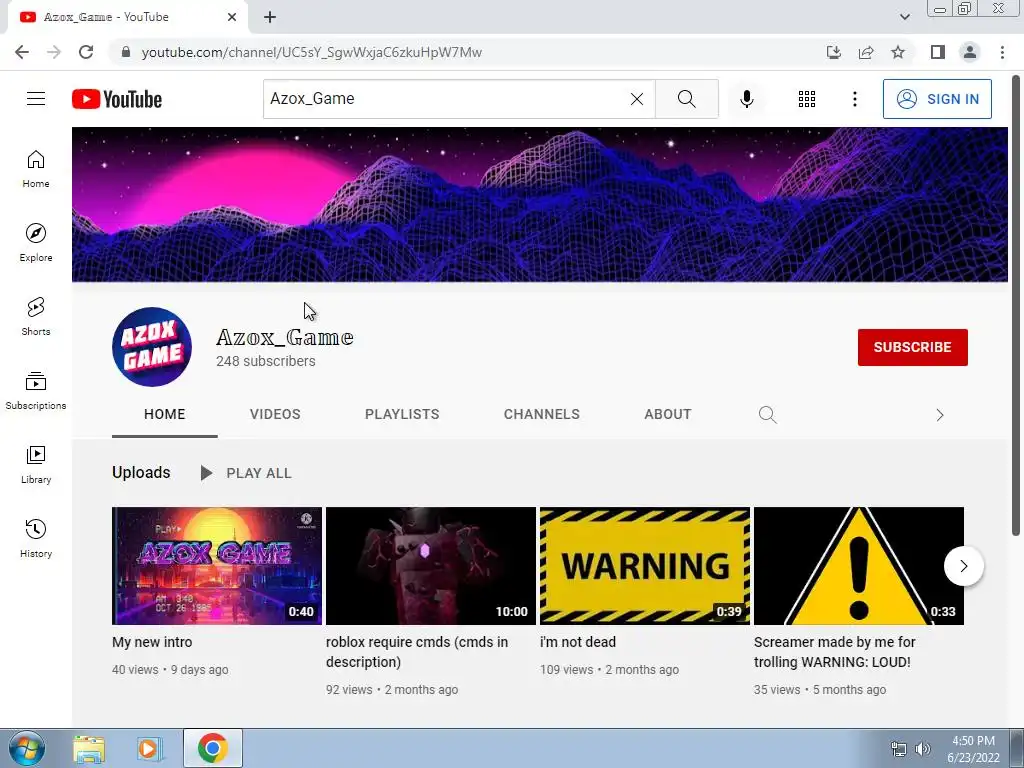Click the YouTube logo
1024x768 pixels.
point(117,99)
